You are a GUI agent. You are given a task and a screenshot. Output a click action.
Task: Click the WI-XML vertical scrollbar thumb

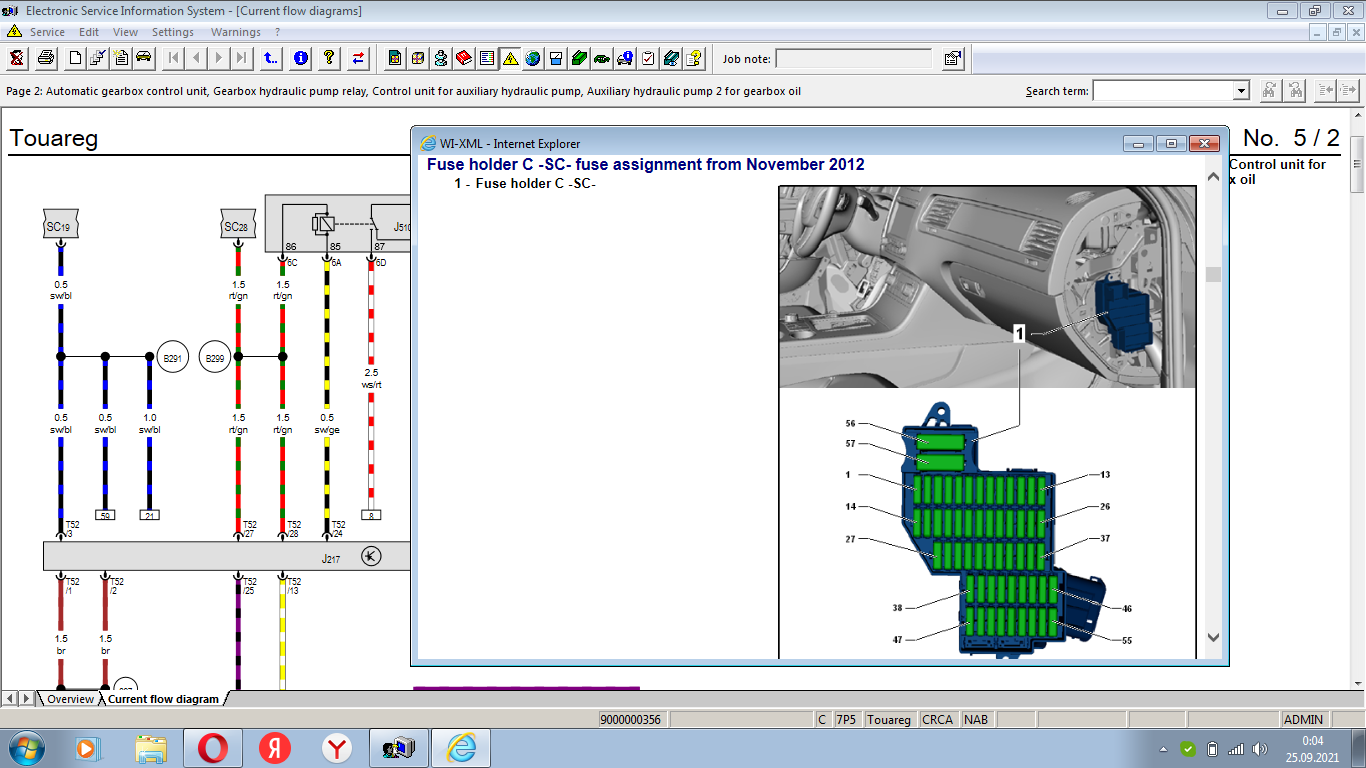[x=1213, y=274]
